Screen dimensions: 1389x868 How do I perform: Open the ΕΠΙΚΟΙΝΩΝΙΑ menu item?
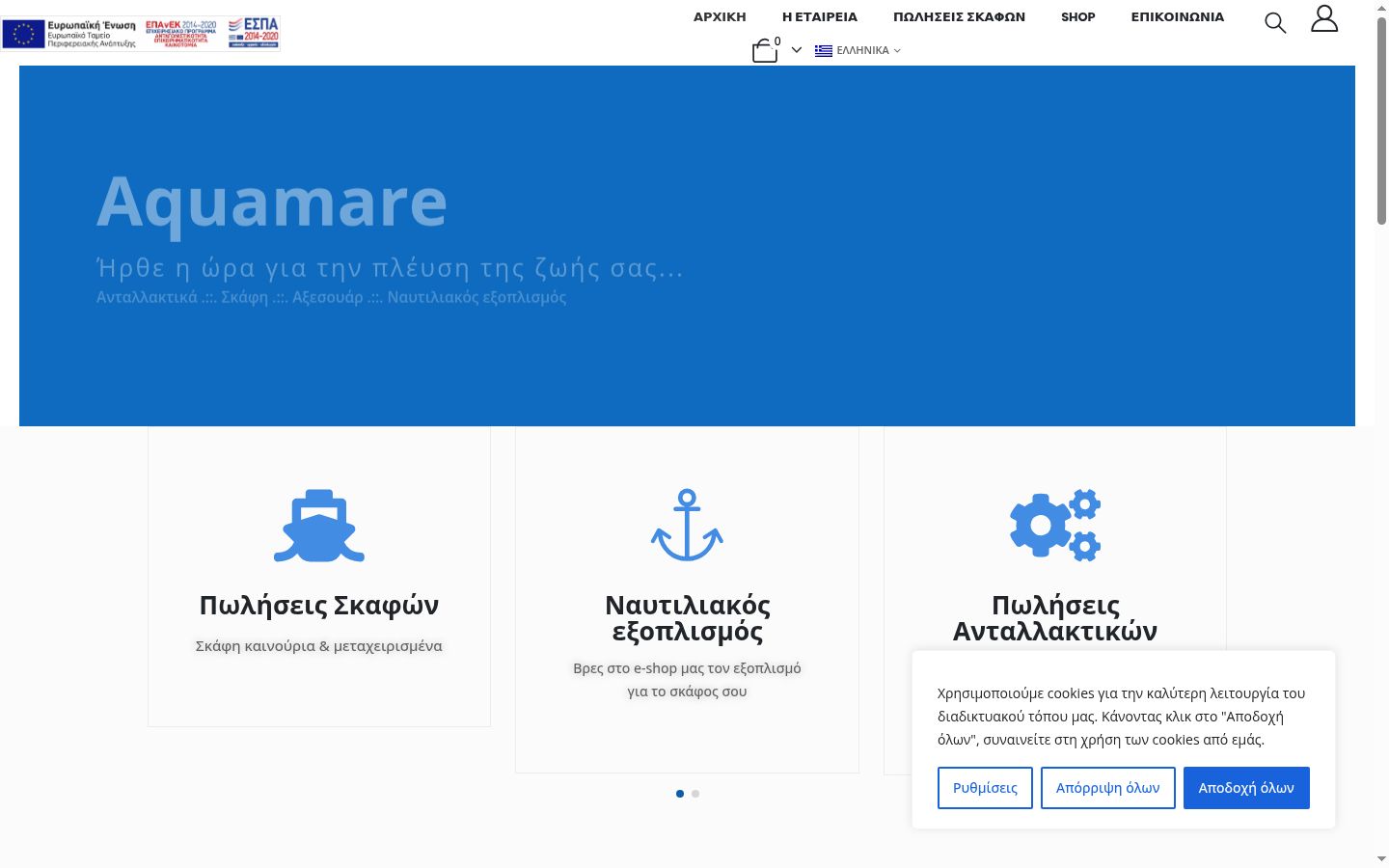[1178, 16]
